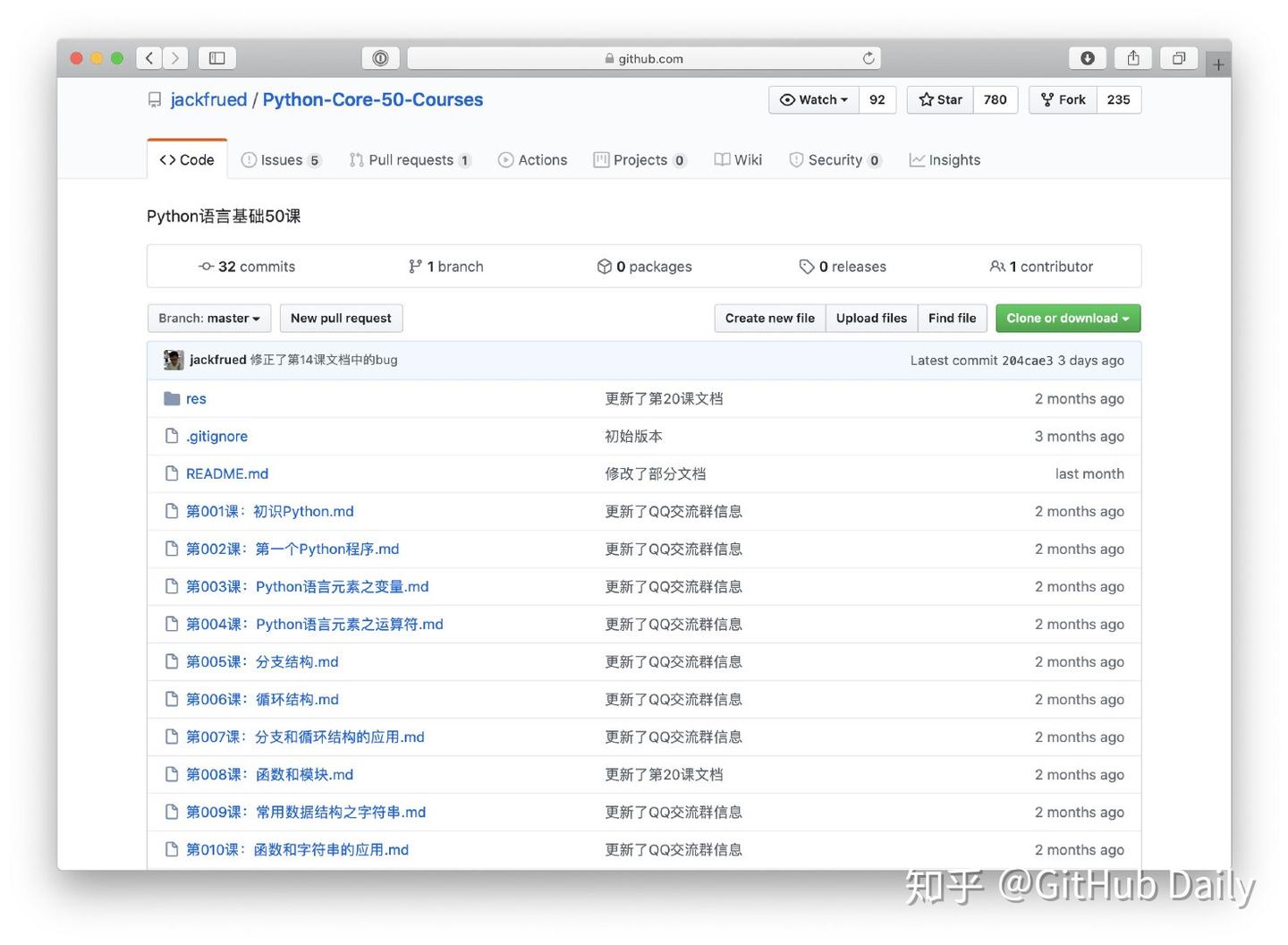The width and height of the screenshot is (1288, 945).
Task: Expand the Clone or download dropdown
Action: tap(1067, 318)
